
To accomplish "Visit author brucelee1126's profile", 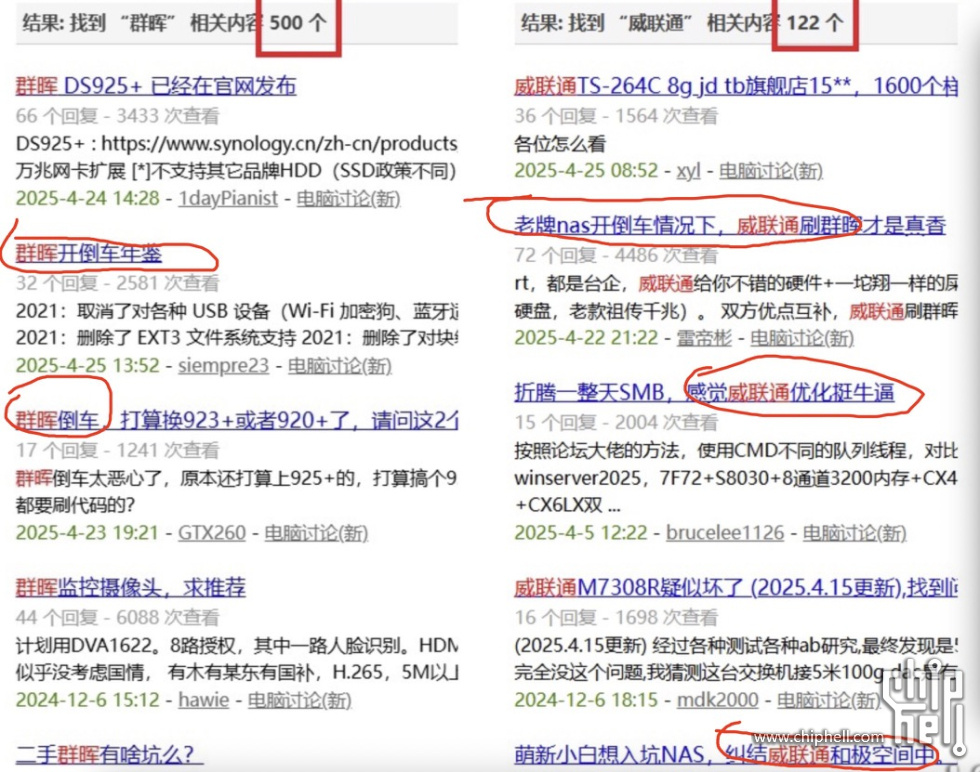I will coord(724,533).
